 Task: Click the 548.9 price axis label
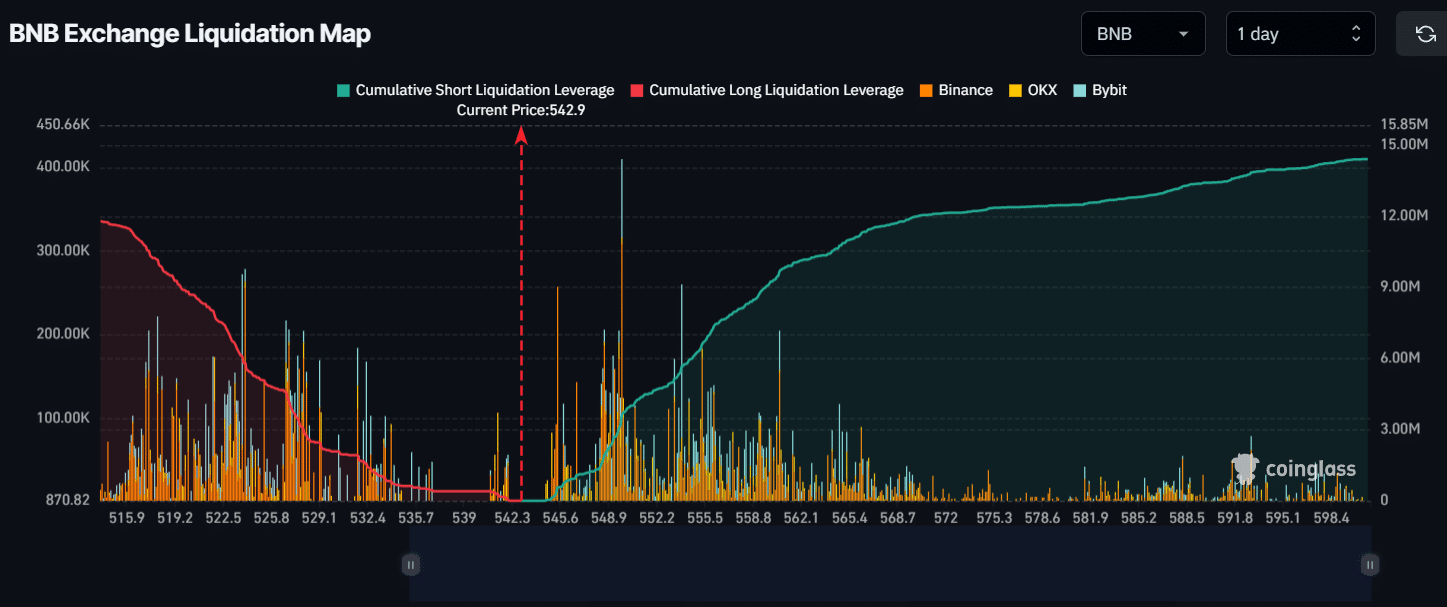coord(609,518)
